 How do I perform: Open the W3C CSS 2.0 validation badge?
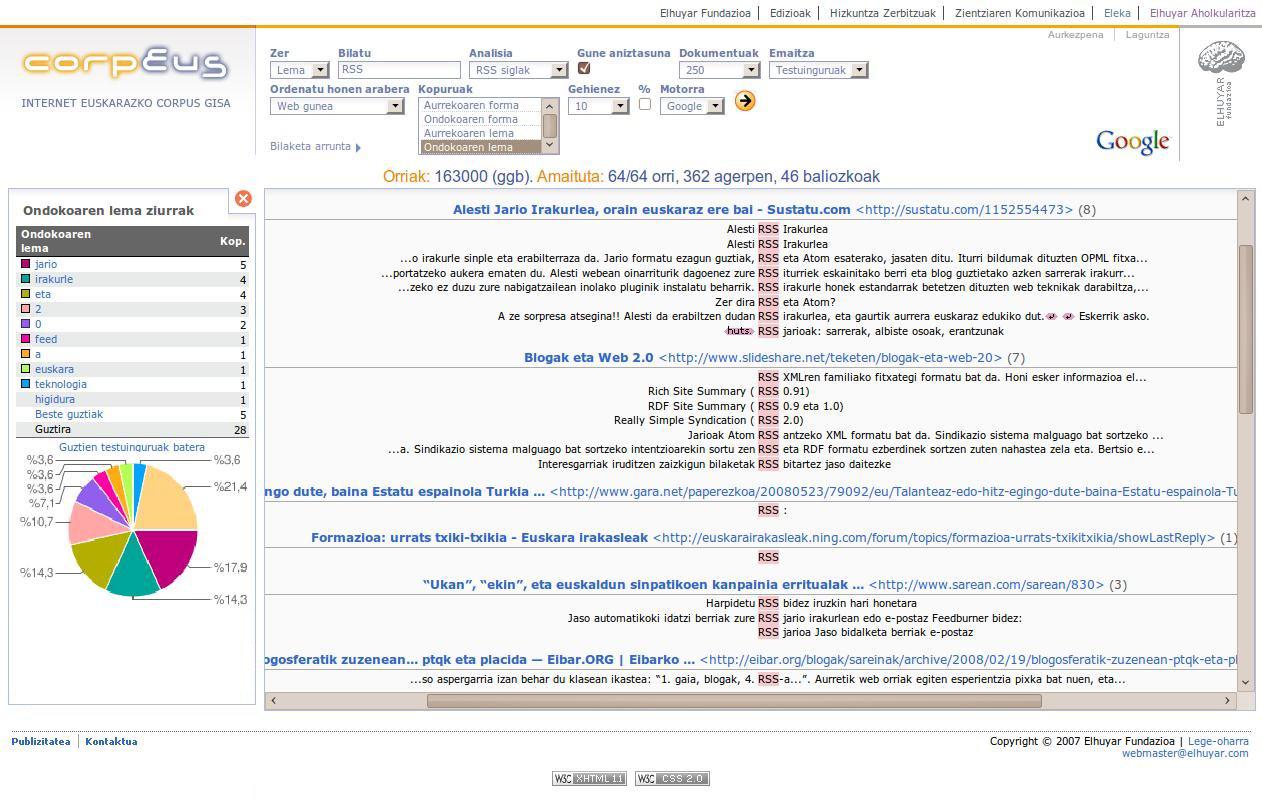[x=672, y=779]
